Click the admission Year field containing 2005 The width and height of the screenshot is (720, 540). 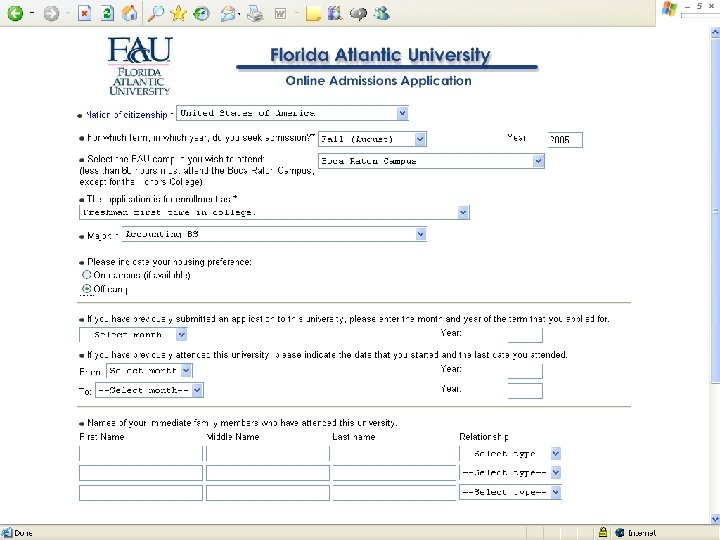pyautogui.click(x=565, y=140)
